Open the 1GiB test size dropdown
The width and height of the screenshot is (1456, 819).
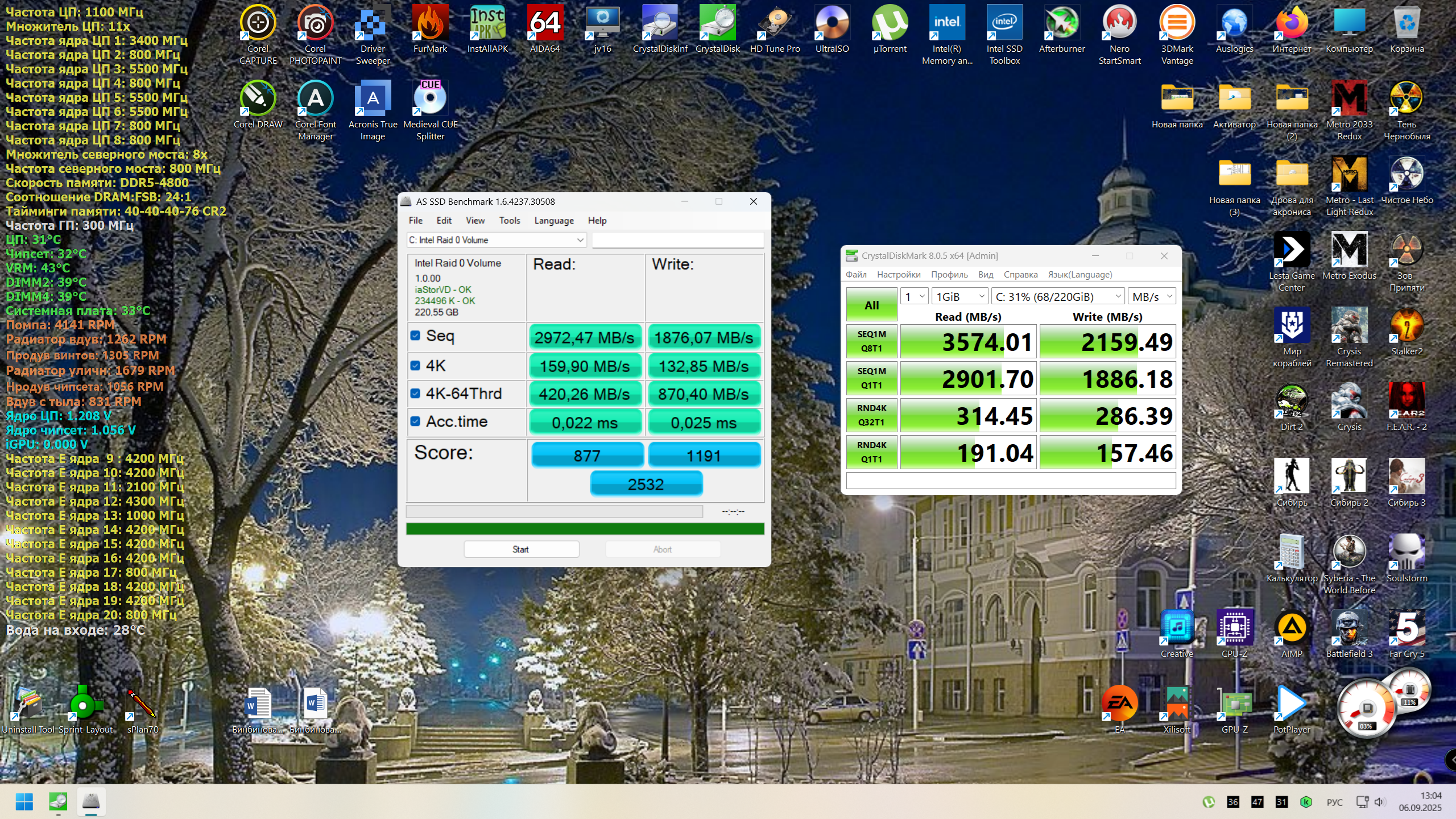960,296
